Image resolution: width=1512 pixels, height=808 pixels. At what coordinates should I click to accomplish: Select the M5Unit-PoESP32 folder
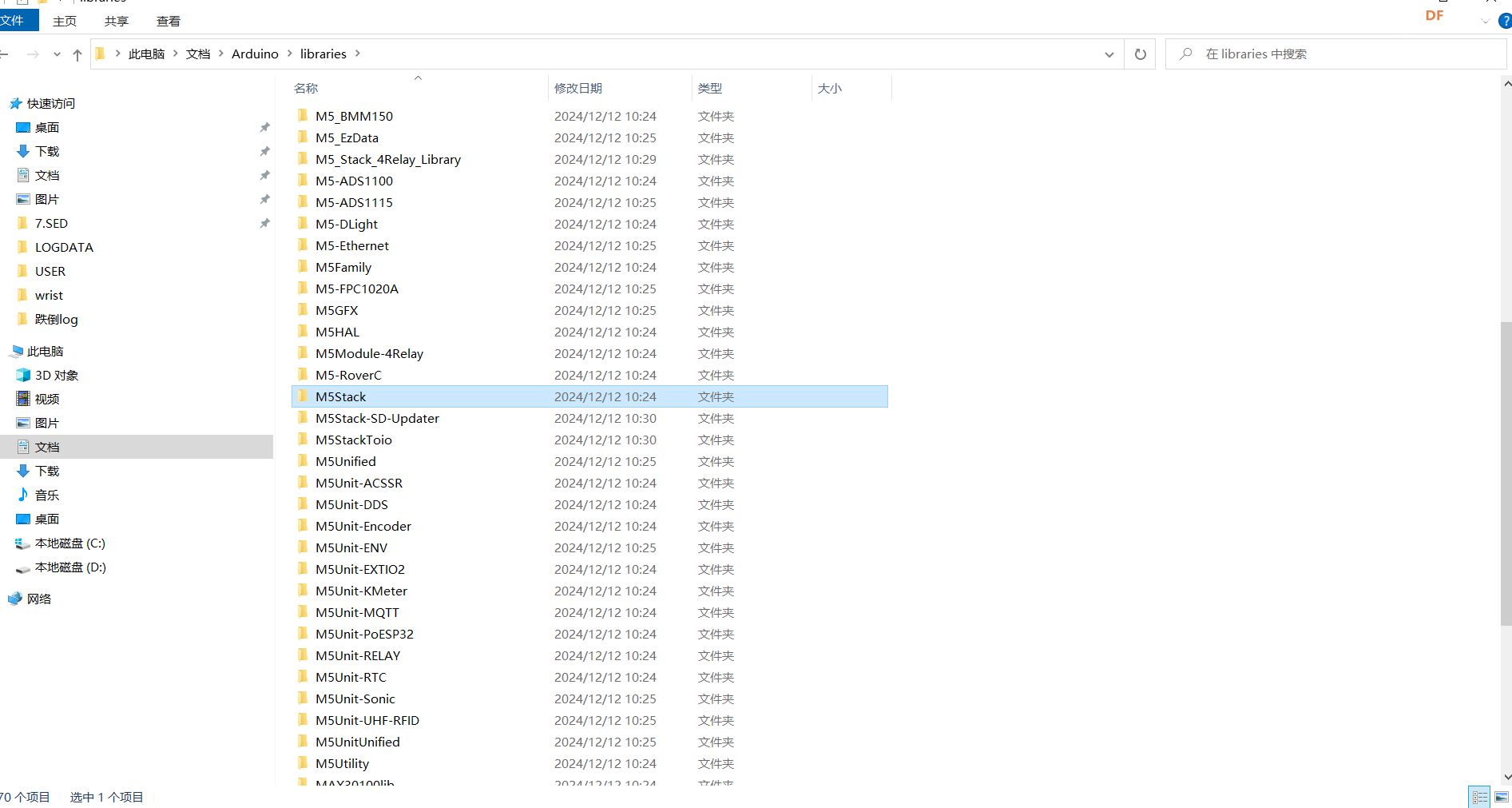point(589,634)
